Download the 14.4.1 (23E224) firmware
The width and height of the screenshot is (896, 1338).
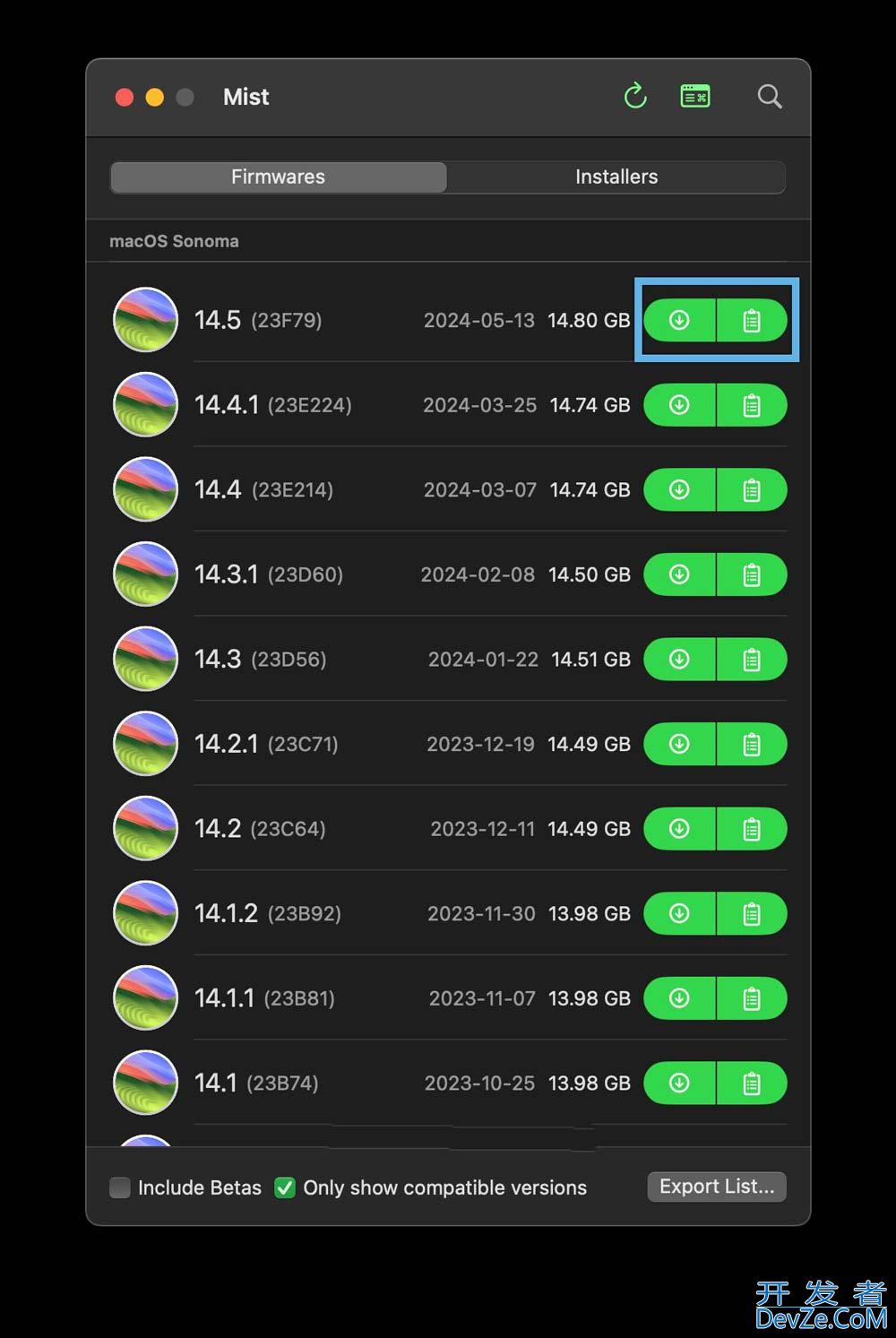click(x=679, y=405)
